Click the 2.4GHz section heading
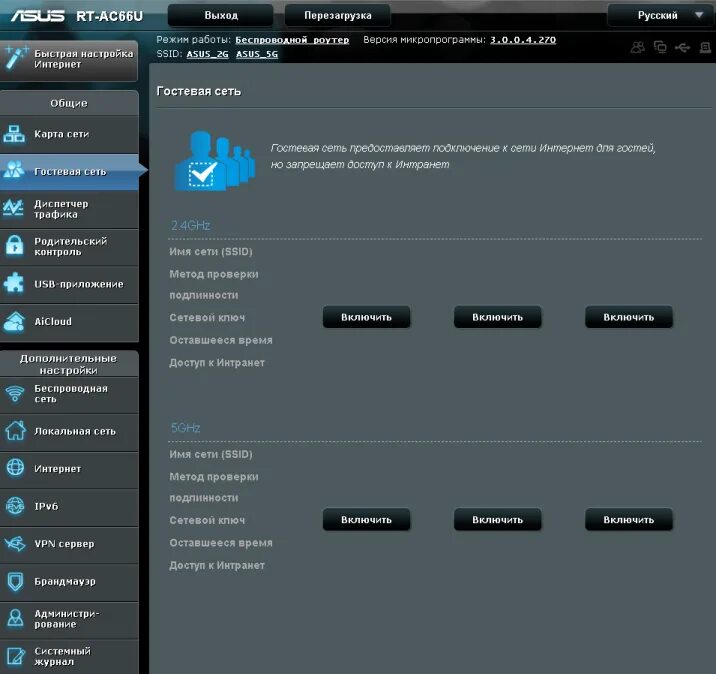Viewport: 716px width, 674px height. point(190,225)
